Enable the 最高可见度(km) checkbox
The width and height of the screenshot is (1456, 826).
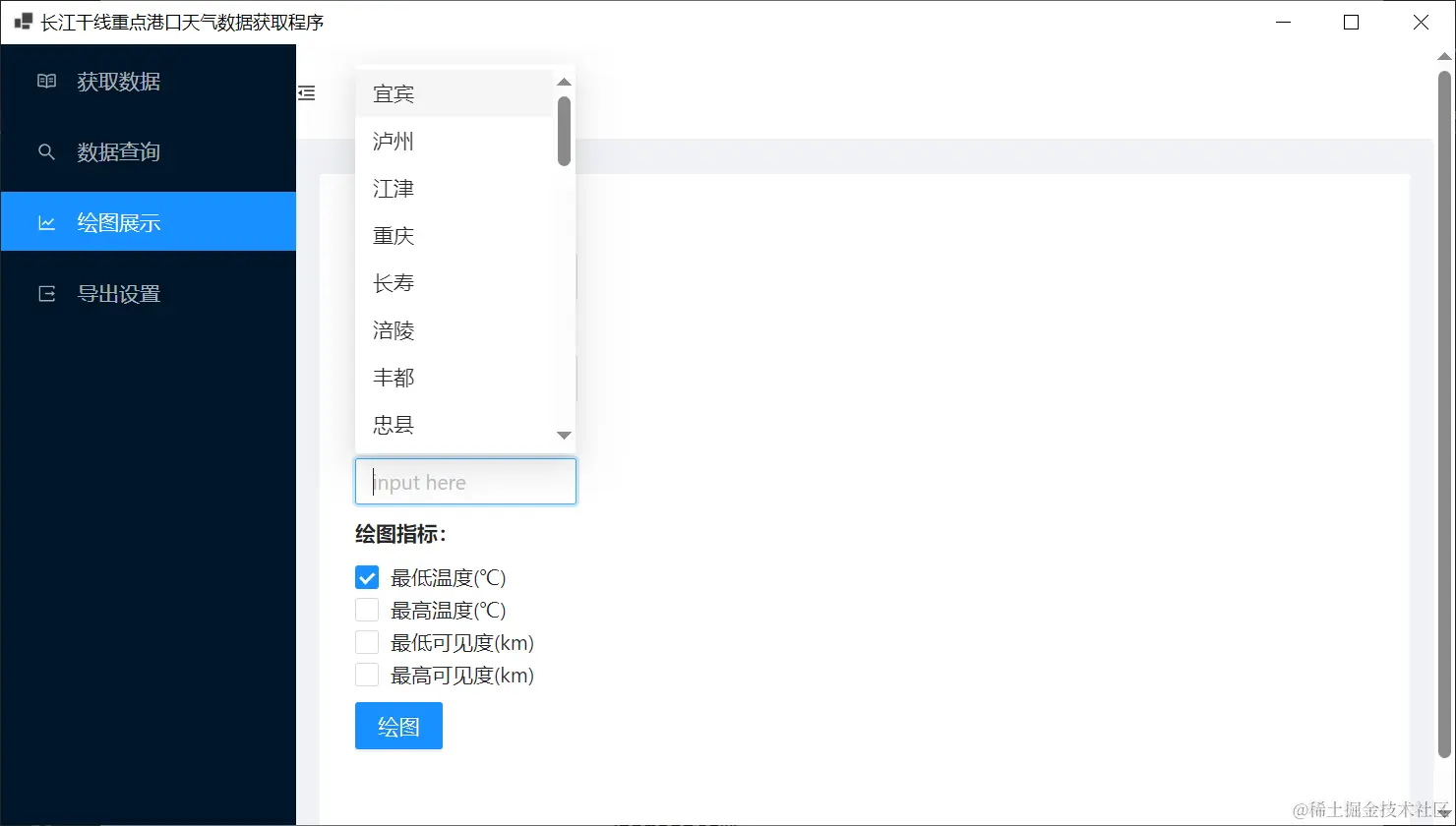(367, 676)
